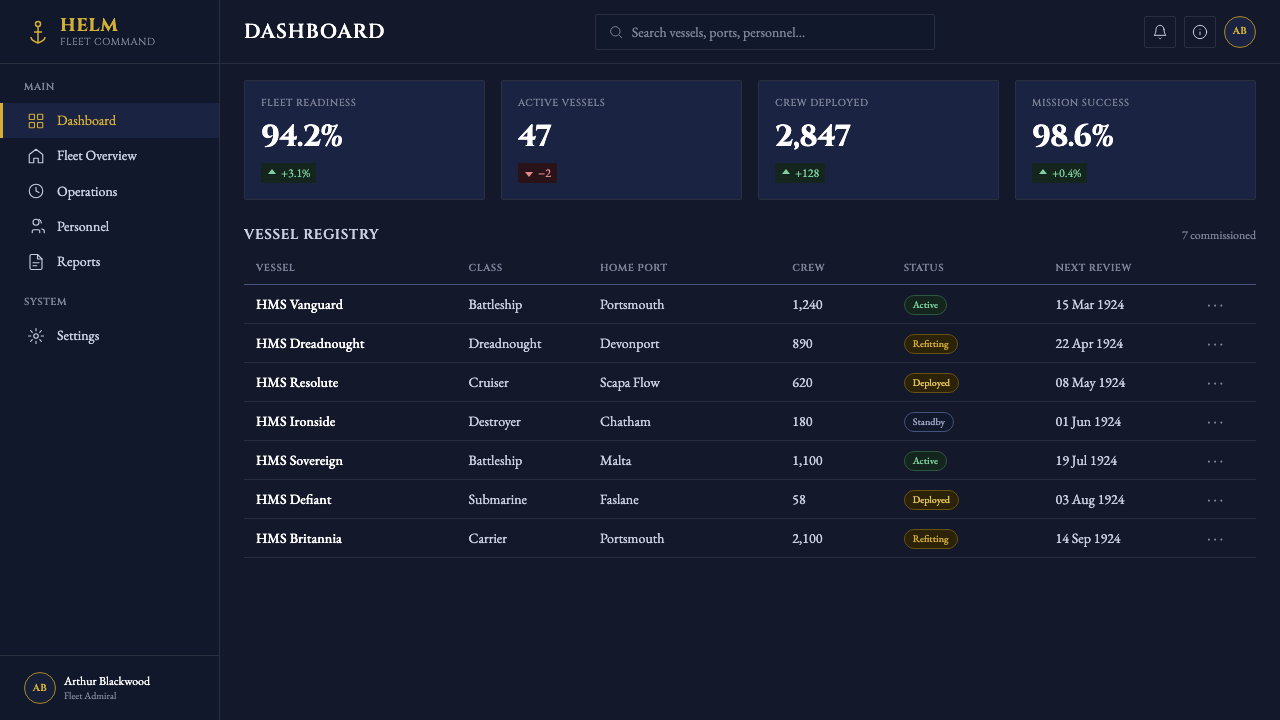
Task: Click Submarine class cell
Action: [497, 500]
